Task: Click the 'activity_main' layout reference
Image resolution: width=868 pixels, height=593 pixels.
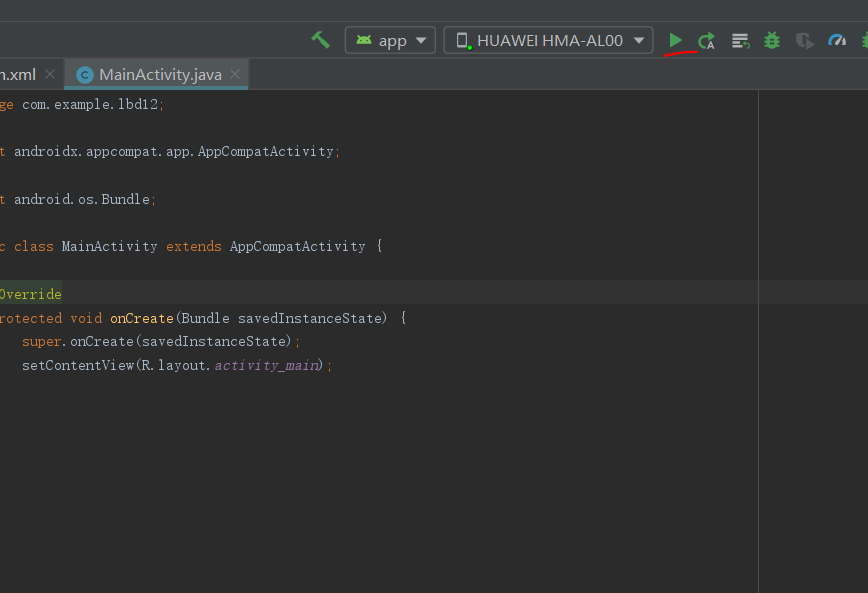Action: (x=266, y=365)
